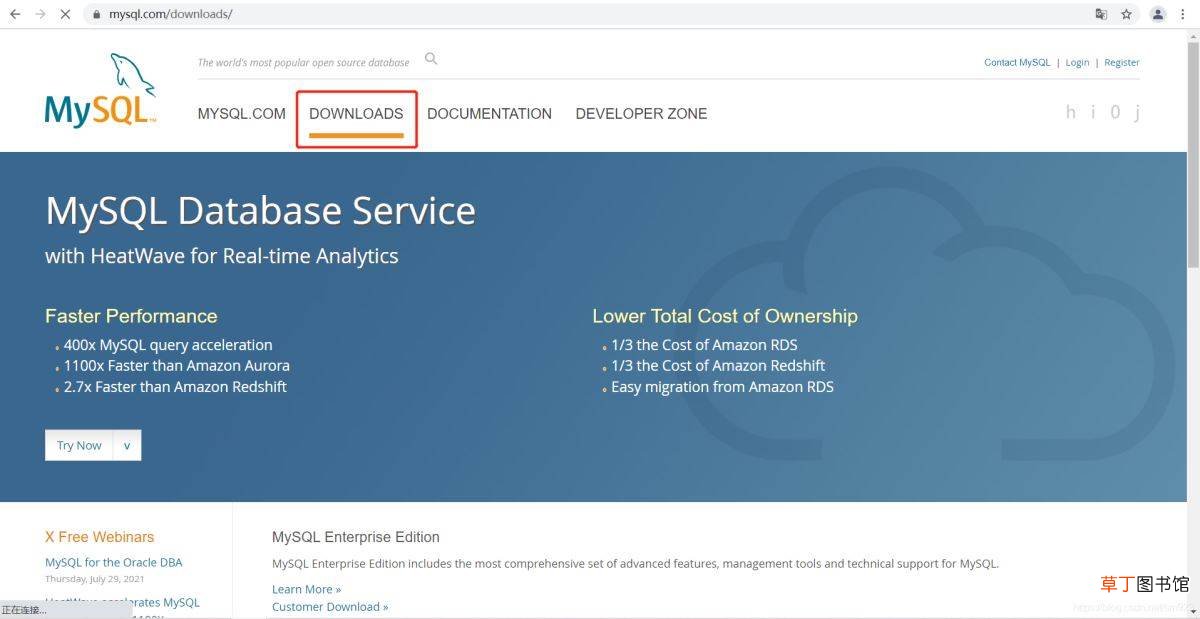Click the Register link
Image resolution: width=1200 pixels, height=619 pixels.
point(1122,62)
